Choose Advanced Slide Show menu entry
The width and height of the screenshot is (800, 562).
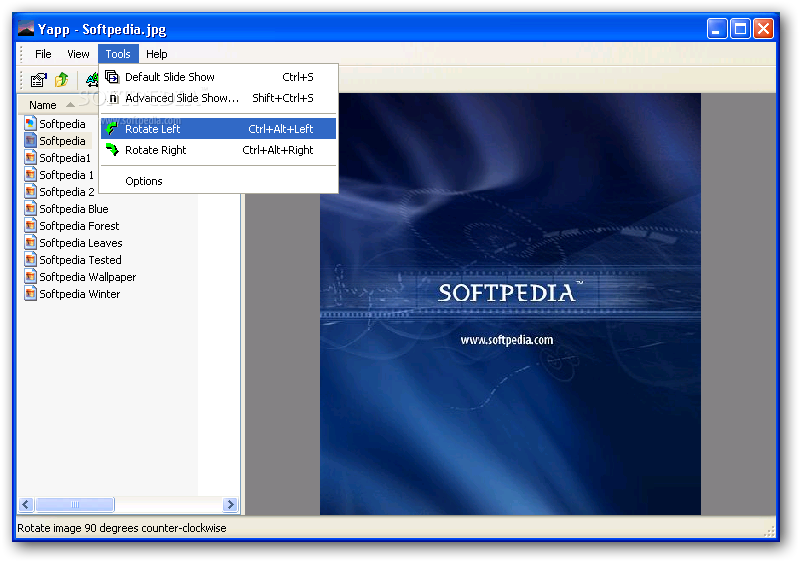218,98
